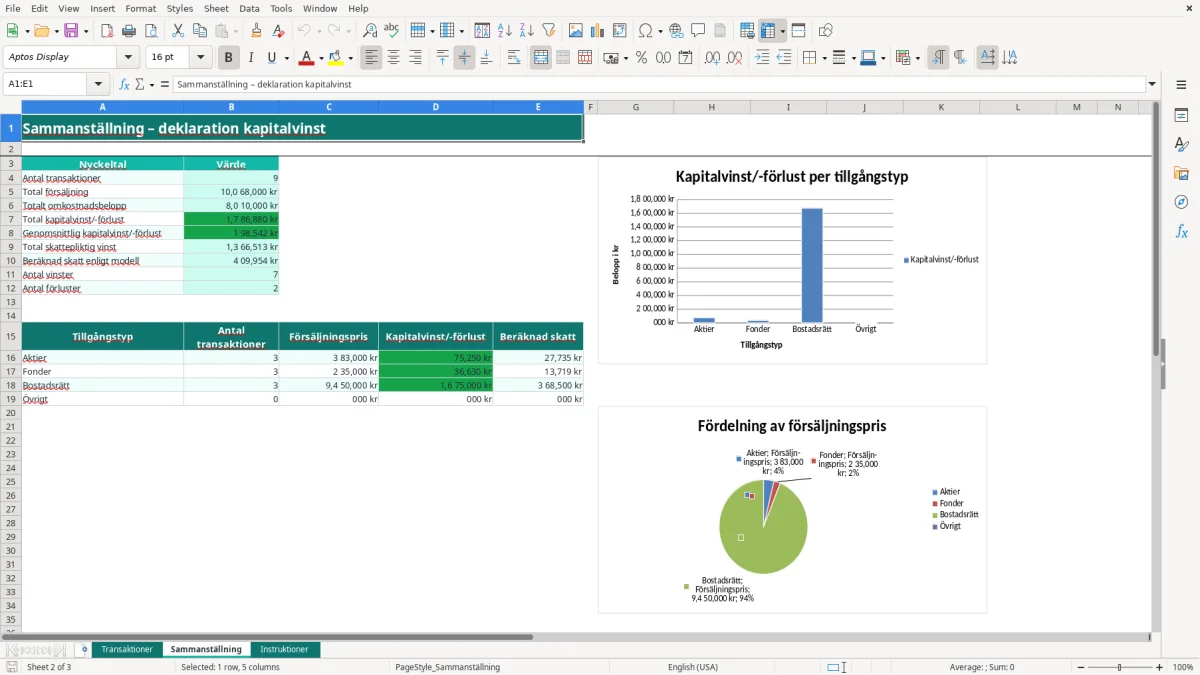Insert a comment with the speech bubble

(x=698, y=31)
